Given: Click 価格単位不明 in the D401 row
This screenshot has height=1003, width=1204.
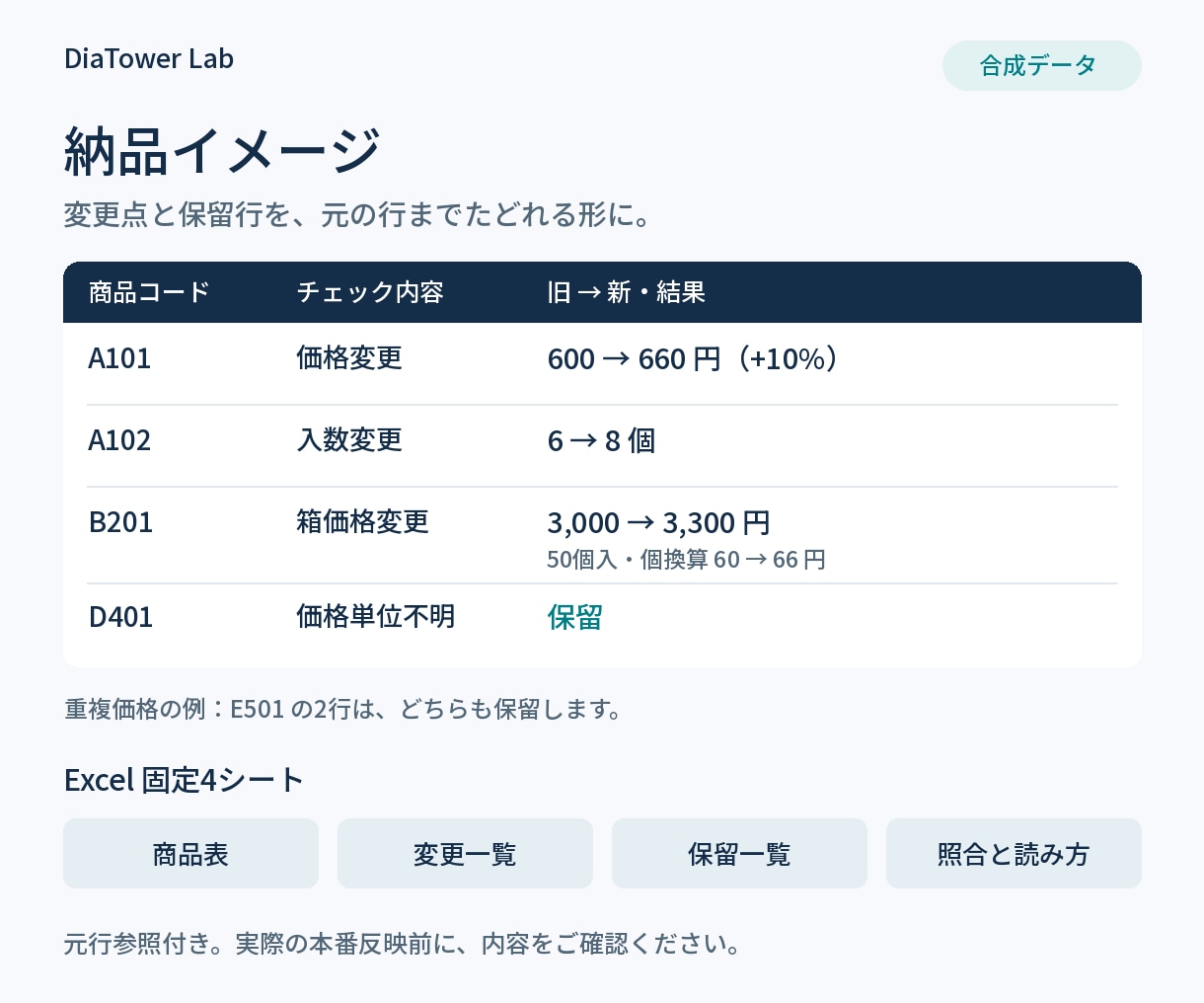Looking at the screenshot, I should pos(376,617).
